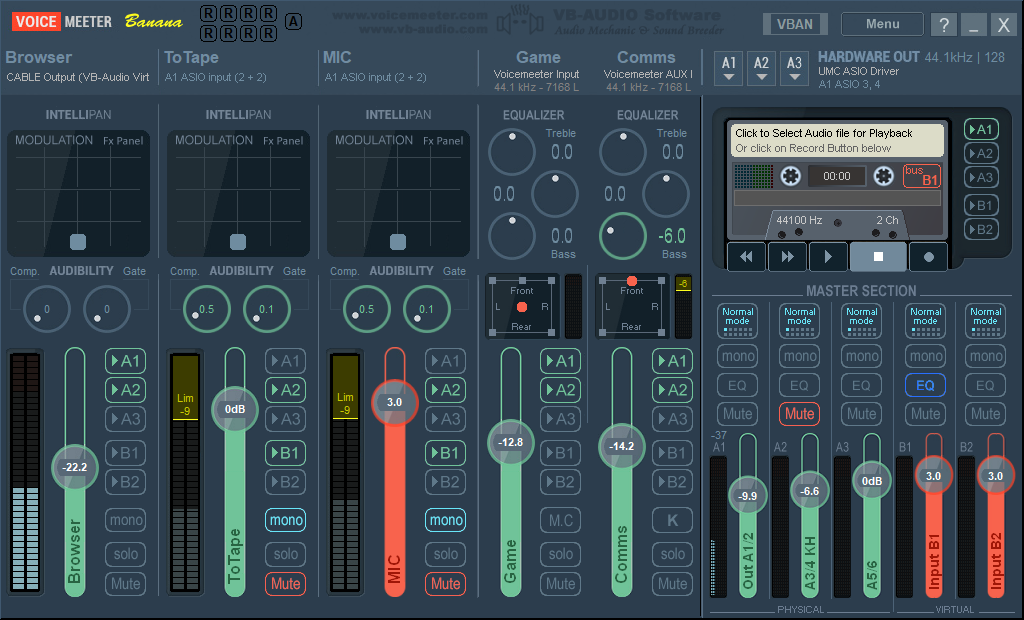Click the Game strip surround panner red dot

coord(522,307)
